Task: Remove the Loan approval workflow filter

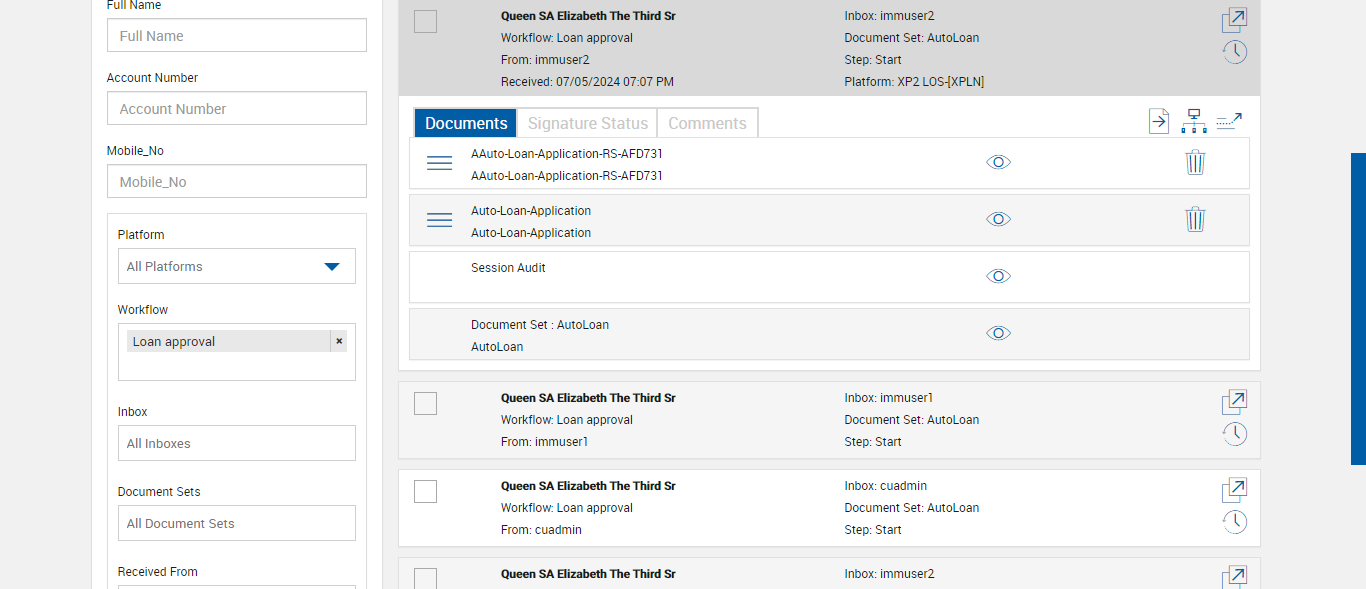Action: pos(339,341)
